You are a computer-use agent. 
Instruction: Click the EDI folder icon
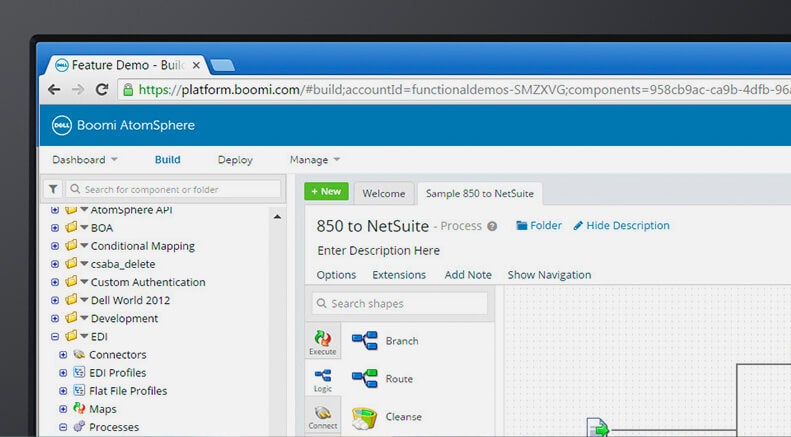tap(71, 336)
